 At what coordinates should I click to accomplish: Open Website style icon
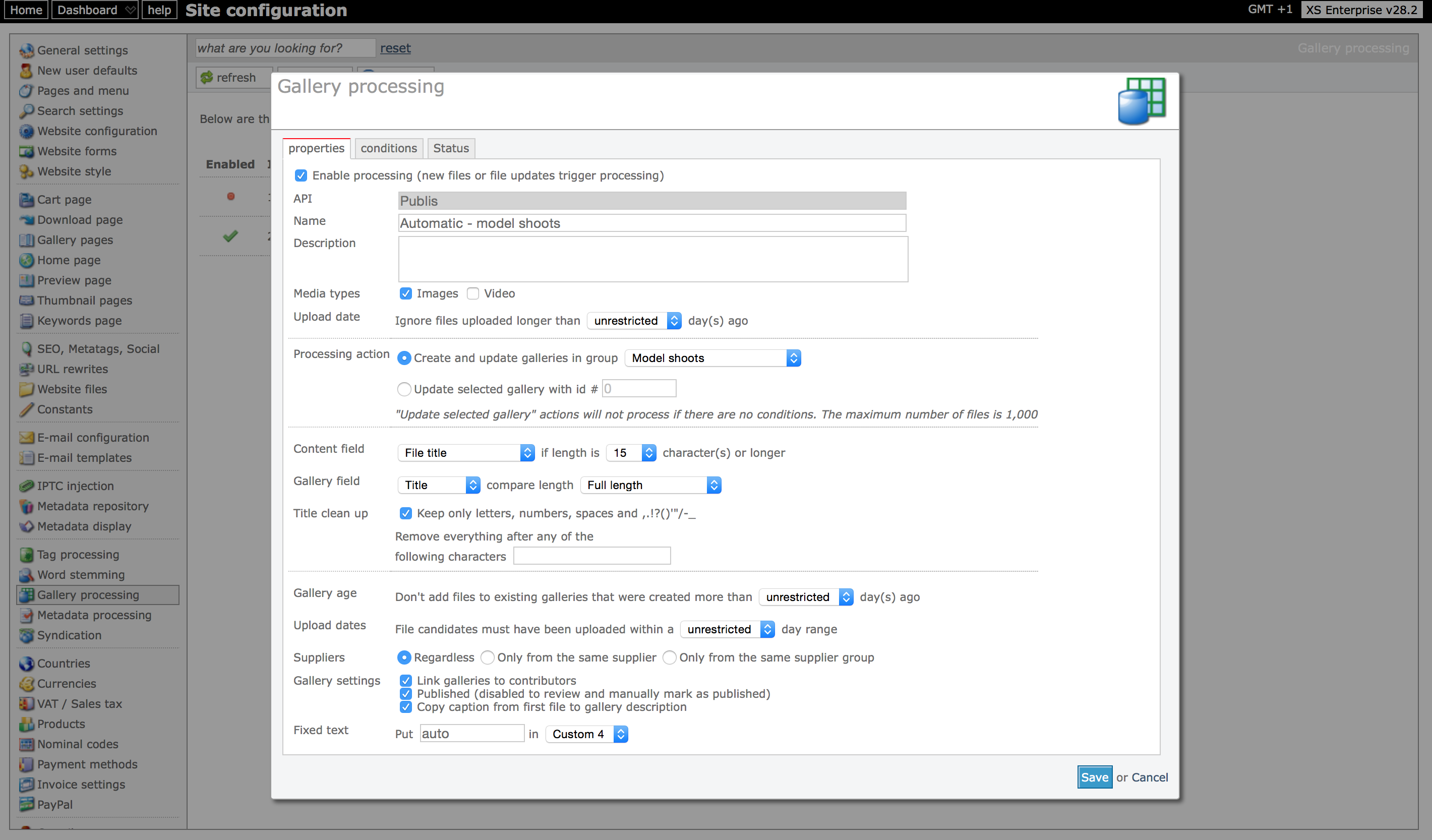click(x=26, y=171)
